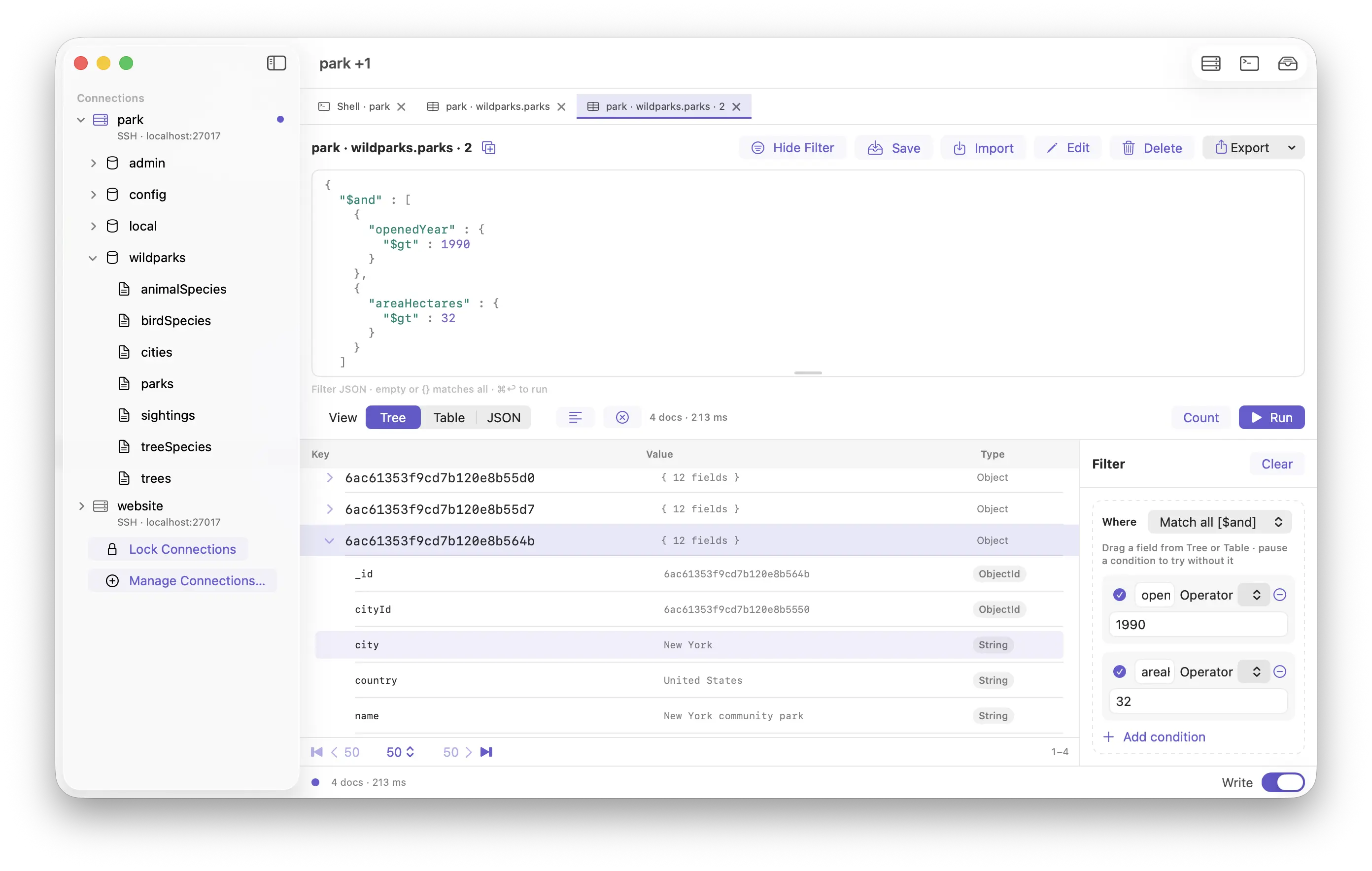Open the Export dropdown arrow
This screenshot has width=1372, height=871.
point(1292,148)
